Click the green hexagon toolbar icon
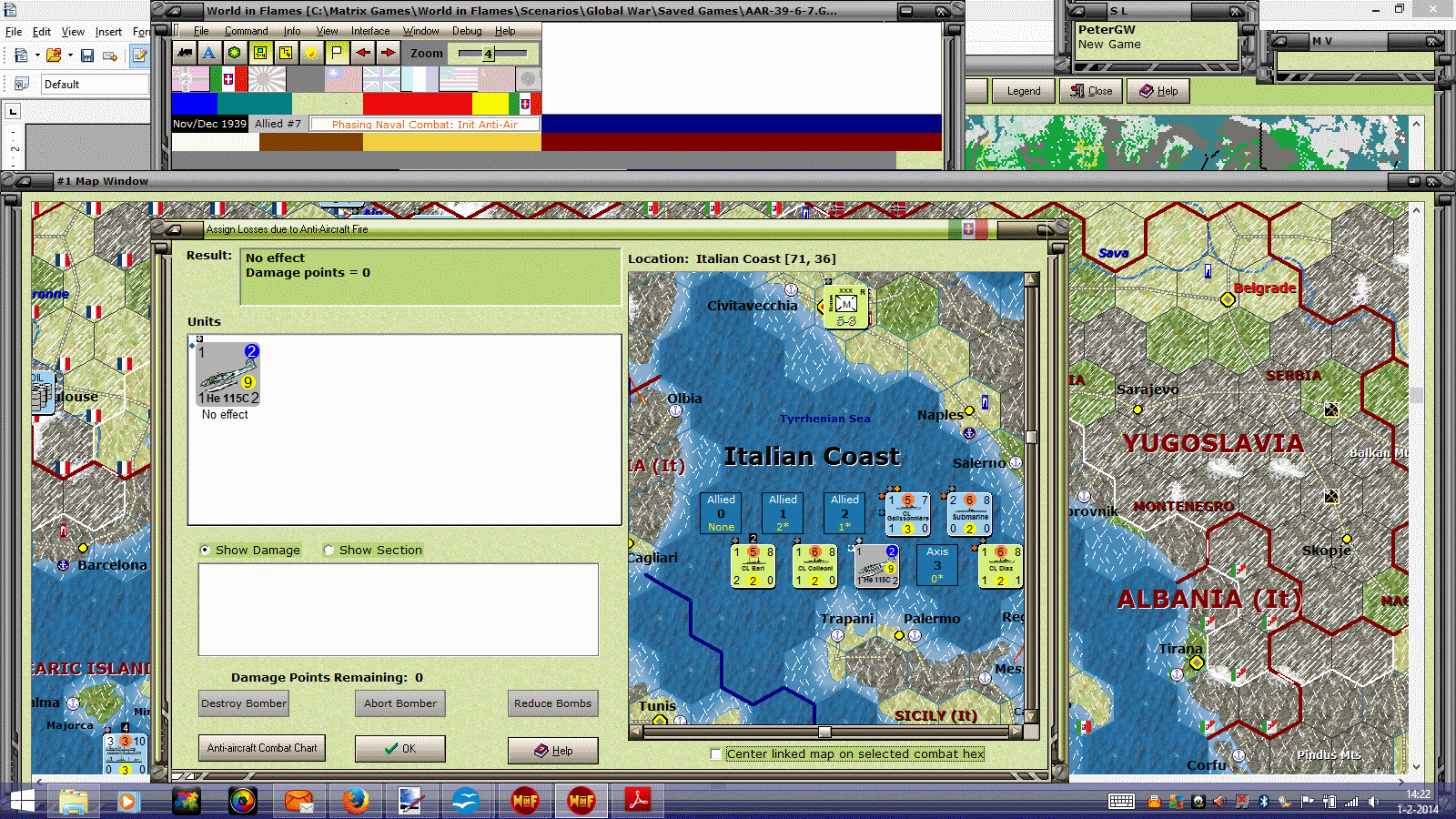The image size is (1456, 819). (x=235, y=53)
